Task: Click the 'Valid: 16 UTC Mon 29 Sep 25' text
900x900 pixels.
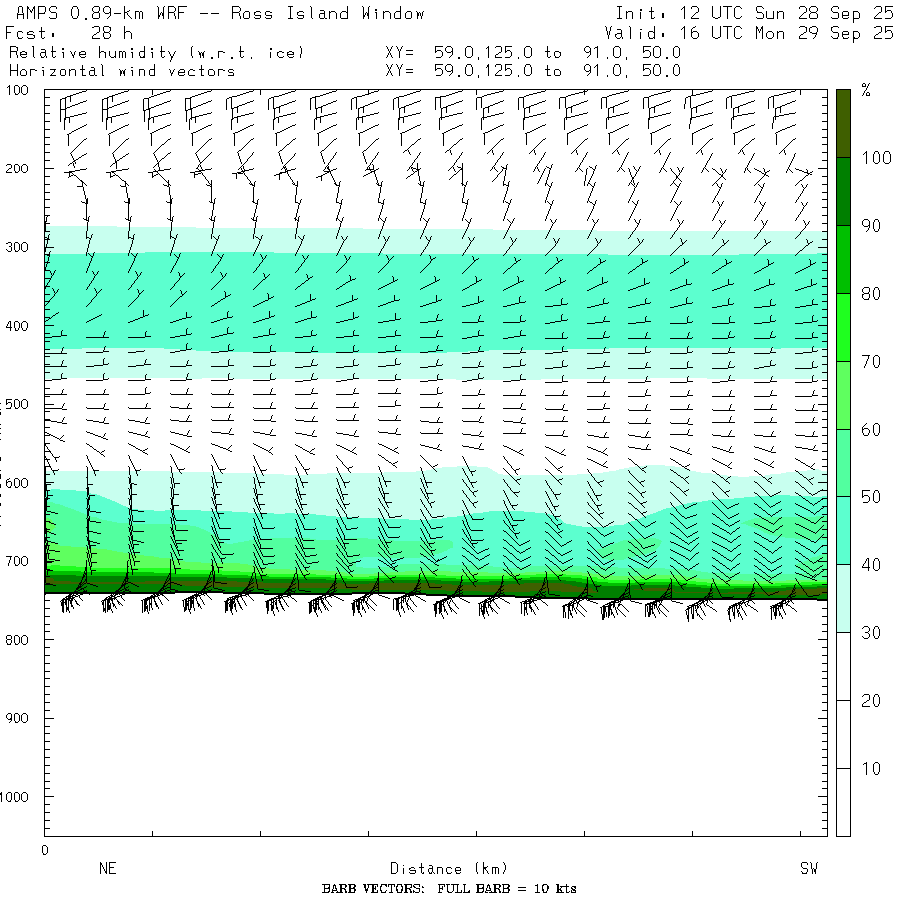Action: click(748, 33)
